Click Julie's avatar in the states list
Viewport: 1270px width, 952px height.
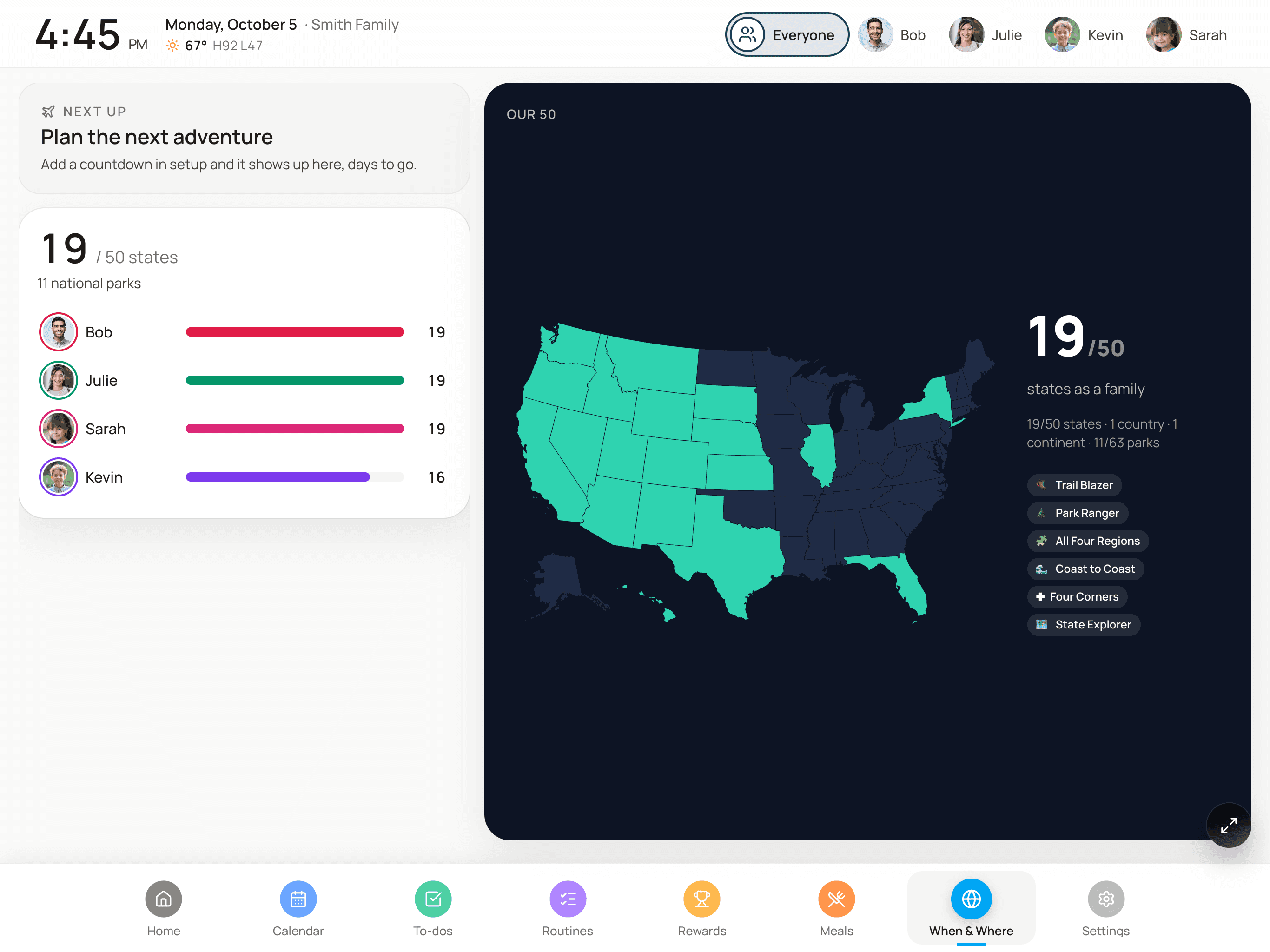(x=58, y=380)
